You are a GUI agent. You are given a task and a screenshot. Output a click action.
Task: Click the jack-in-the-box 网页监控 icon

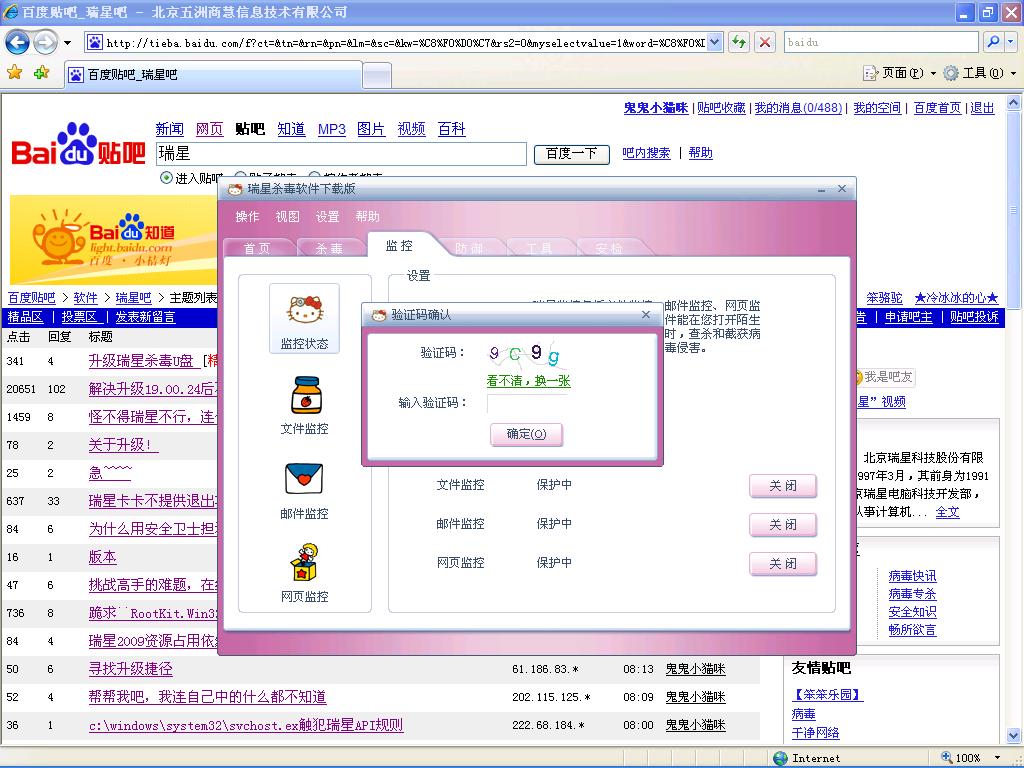coord(304,562)
